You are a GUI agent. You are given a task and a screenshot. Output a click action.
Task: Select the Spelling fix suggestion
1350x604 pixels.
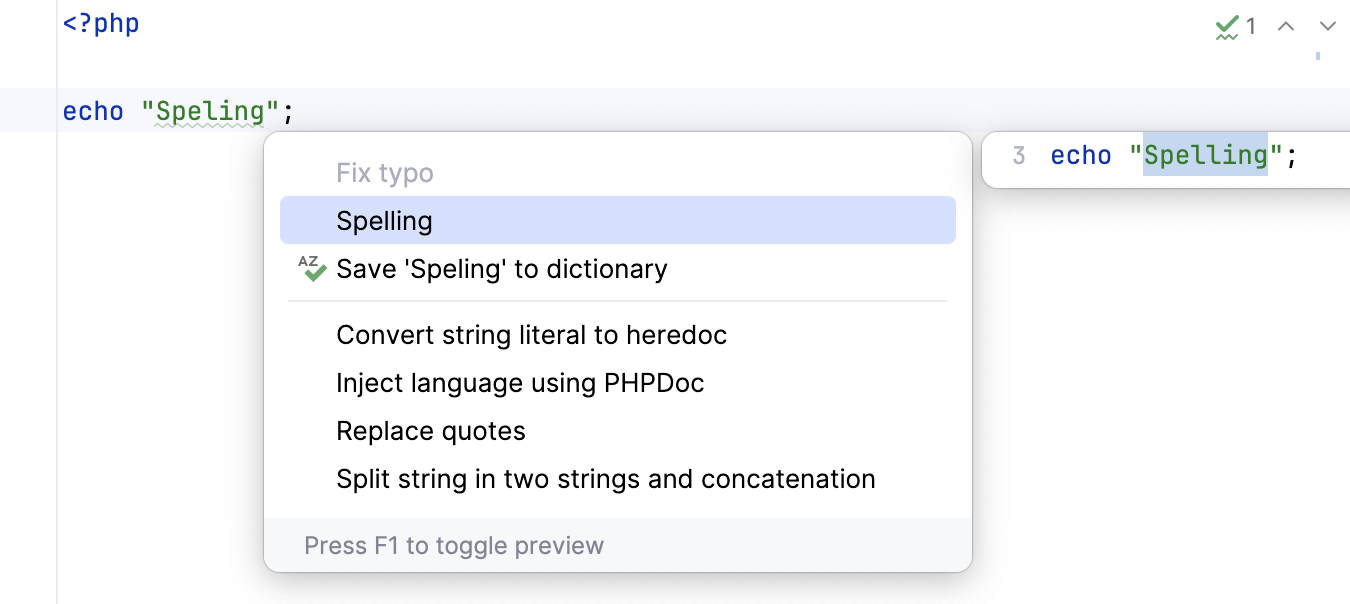[384, 220]
